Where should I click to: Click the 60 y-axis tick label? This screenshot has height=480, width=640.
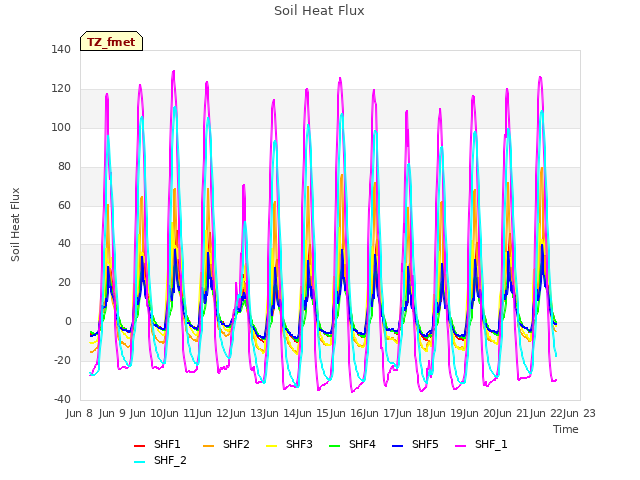point(64,205)
